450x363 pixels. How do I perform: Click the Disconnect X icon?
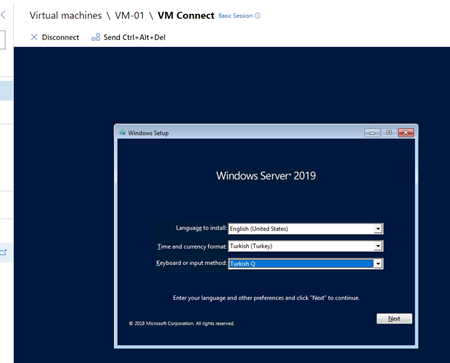[x=34, y=37]
